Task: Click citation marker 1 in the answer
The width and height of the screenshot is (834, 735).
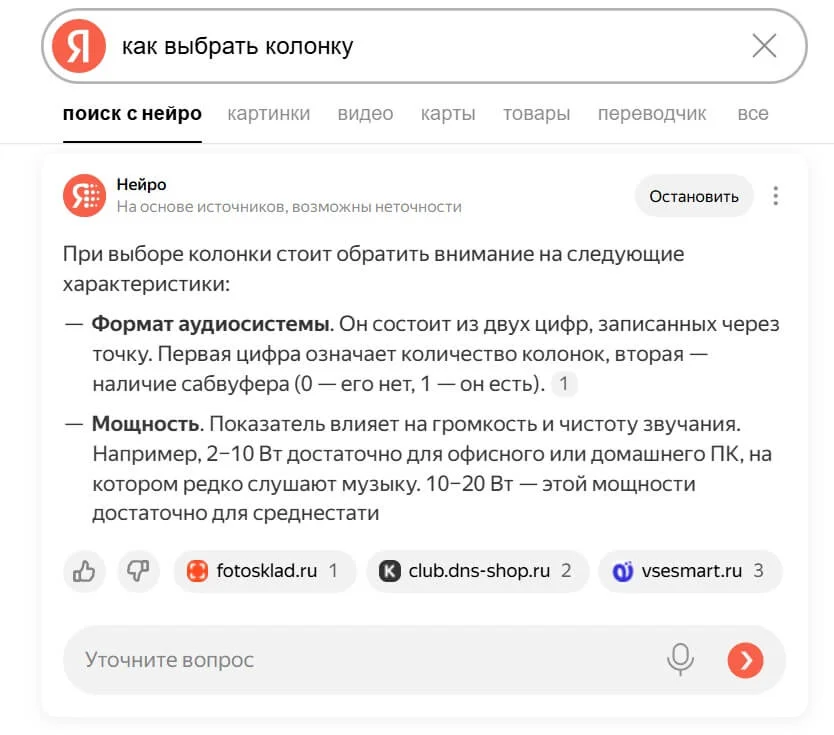Action: pyautogui.click(x=564, y=384)
